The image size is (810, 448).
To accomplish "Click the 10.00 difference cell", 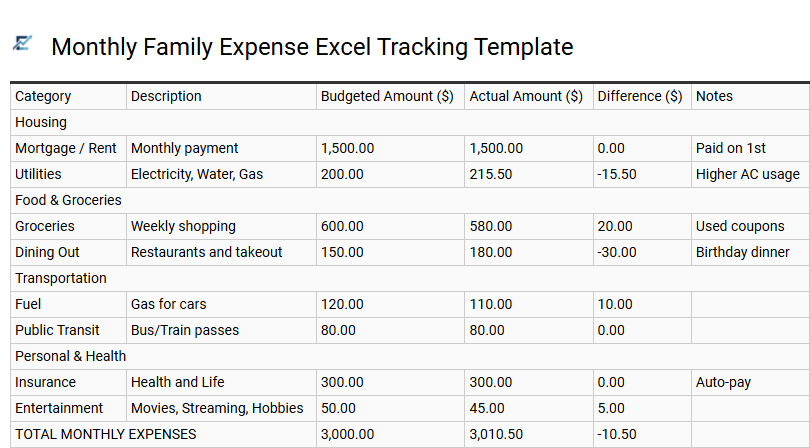I will [642, 304].
